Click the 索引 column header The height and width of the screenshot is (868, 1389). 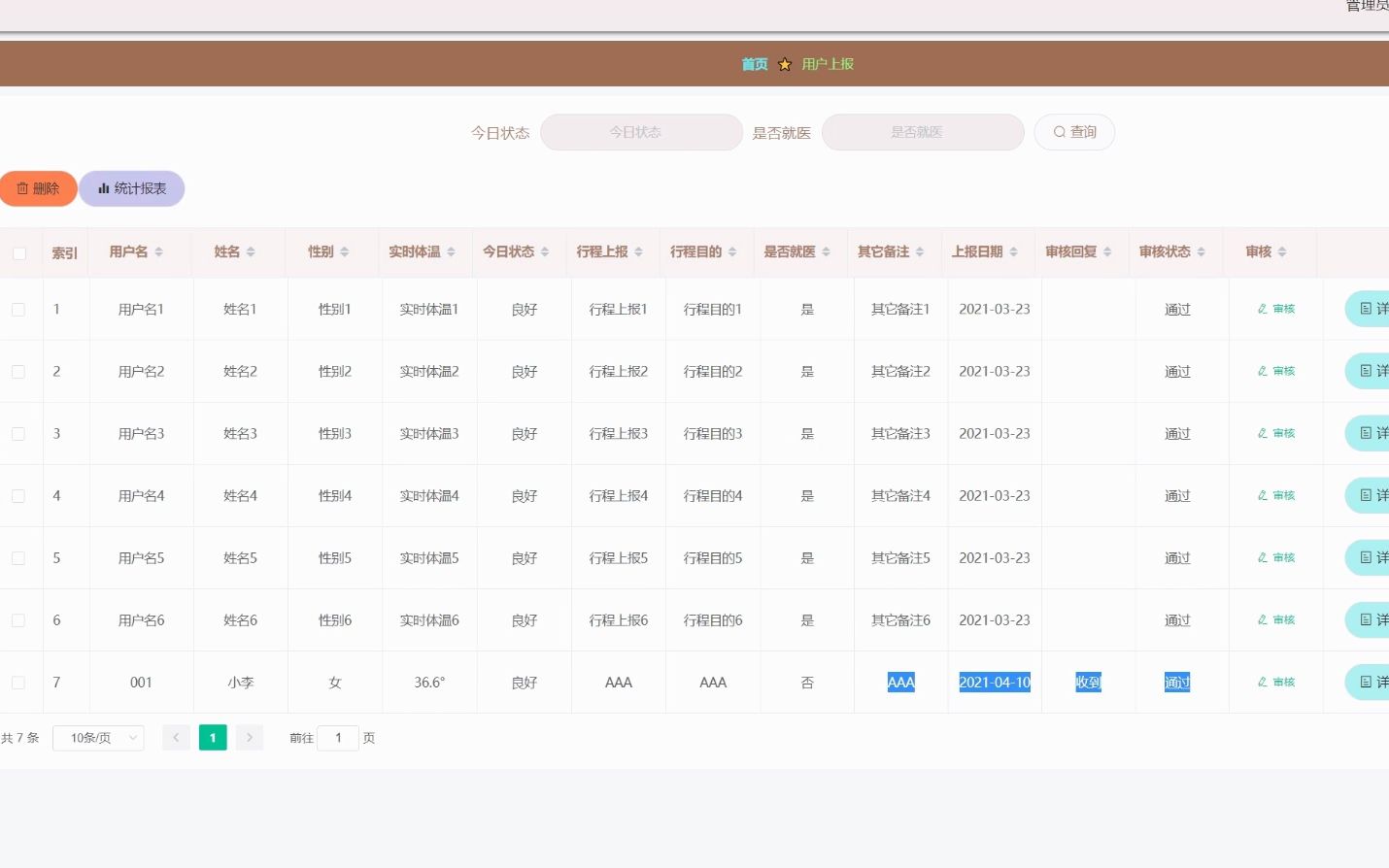65,253
